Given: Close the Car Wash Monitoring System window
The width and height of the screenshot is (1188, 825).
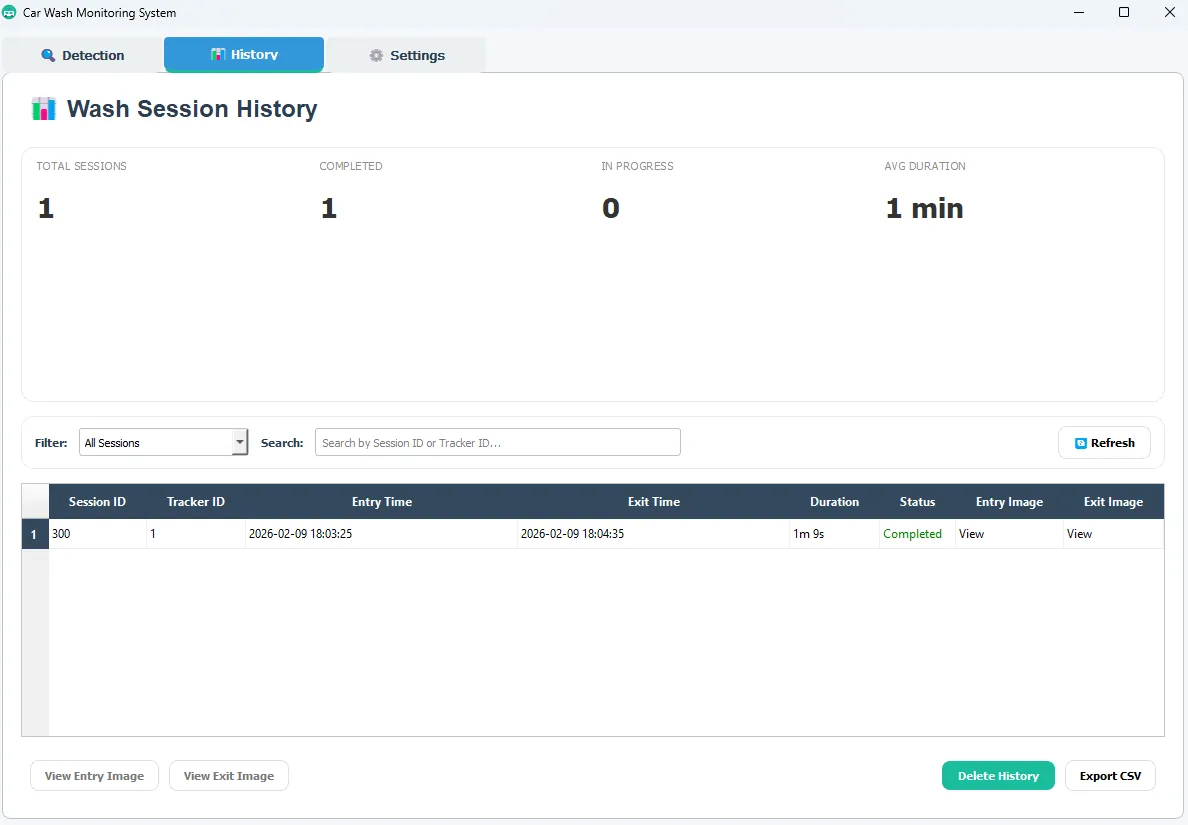Looking at the screenshot, I should coord(1169,13).
